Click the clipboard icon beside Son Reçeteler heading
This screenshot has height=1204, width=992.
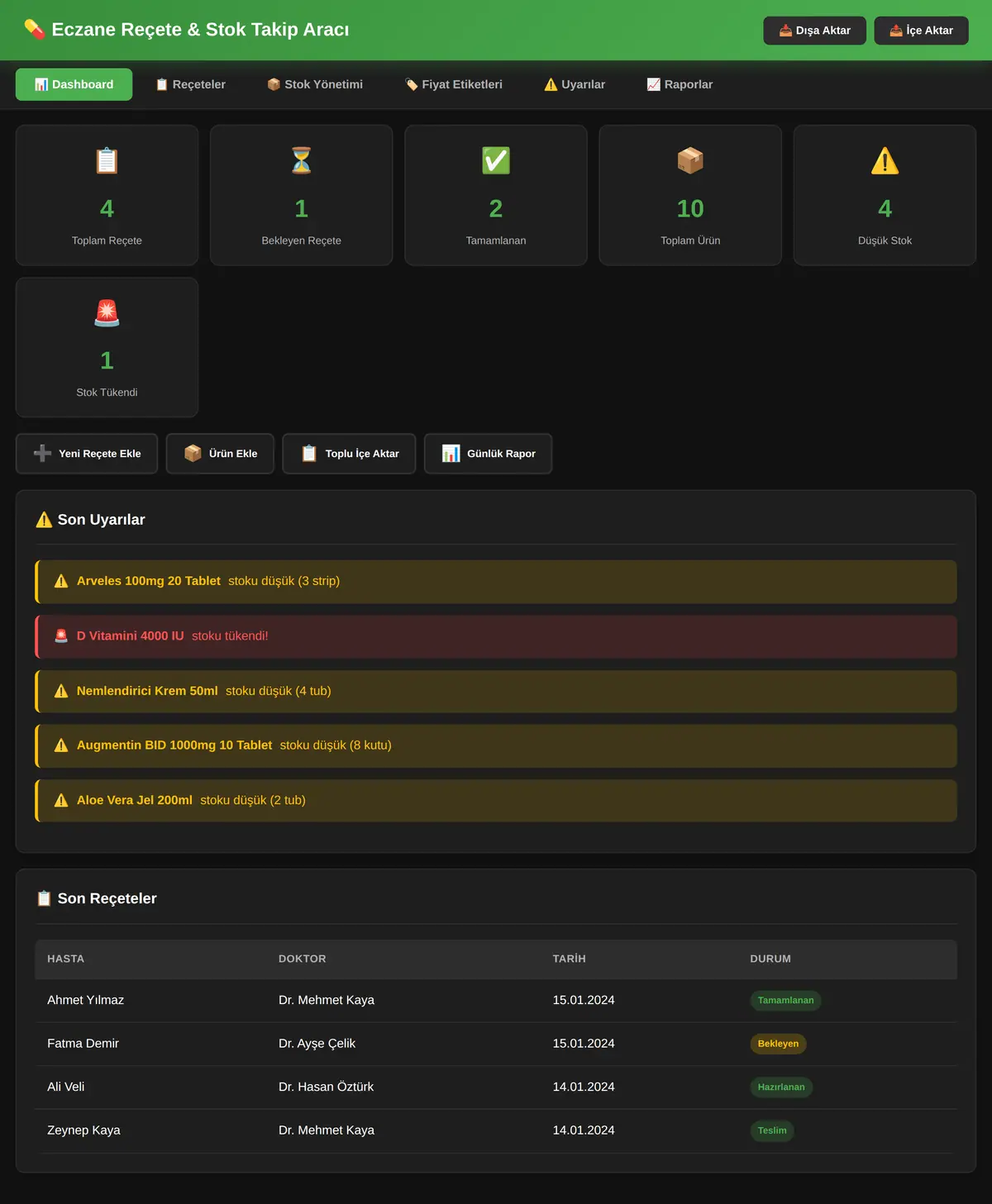pyautogui.click(x=44, y=898)
